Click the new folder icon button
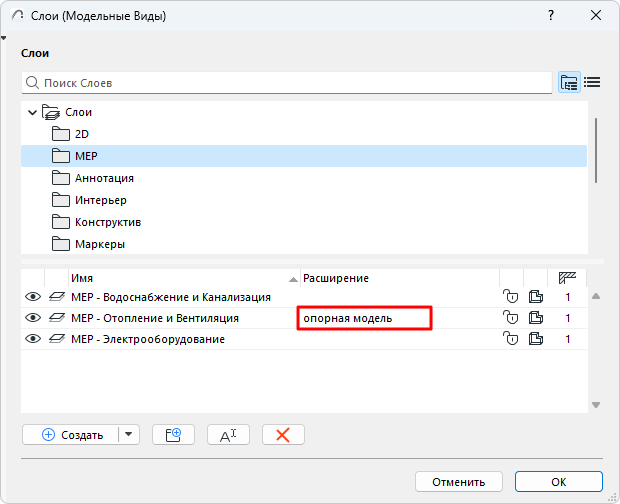620x504 pixels. 173,435
